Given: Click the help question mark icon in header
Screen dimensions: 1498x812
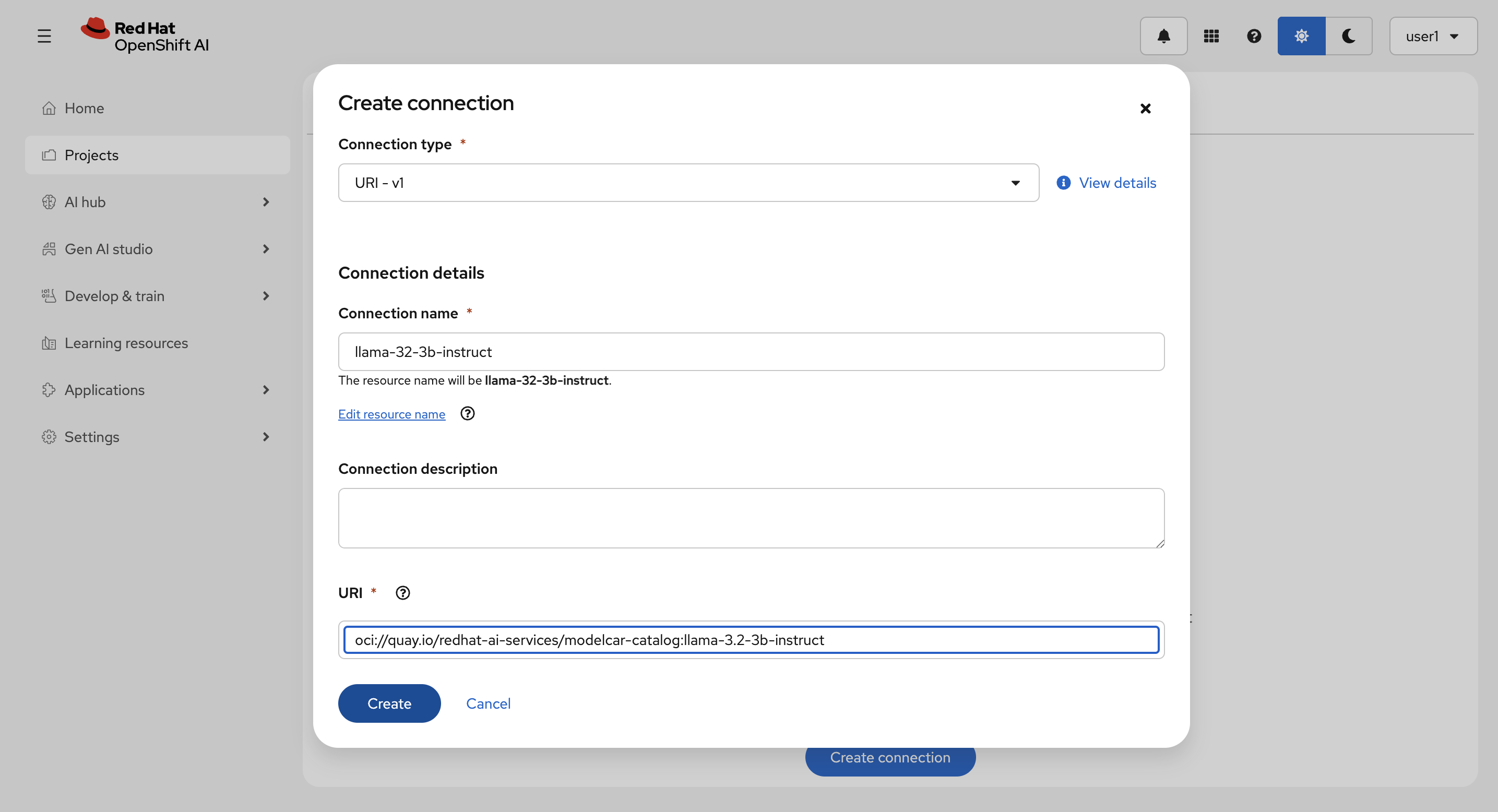Looking at the screenshot, I should pyautogui.click(x=1254, y=36).
